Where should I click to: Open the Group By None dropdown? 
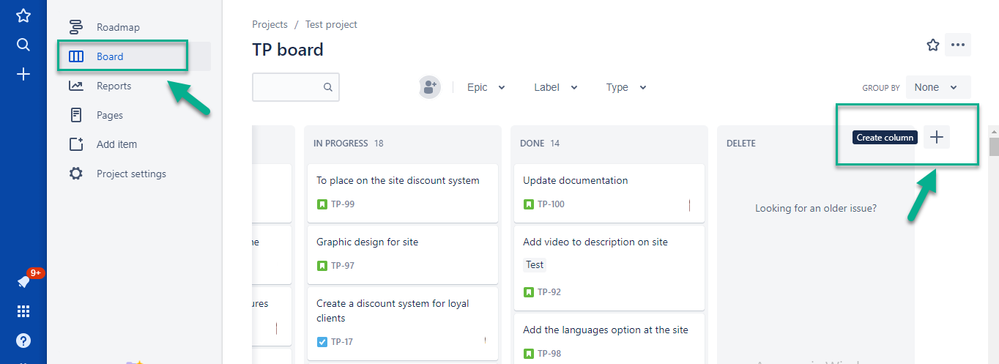(x=938, y=87)
